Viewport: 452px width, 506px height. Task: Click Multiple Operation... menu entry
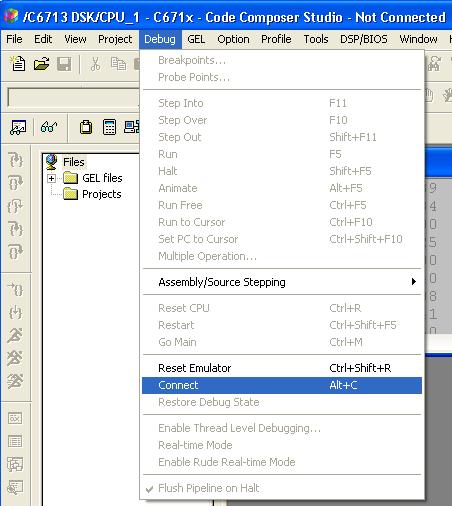click(x=282, y=256)
